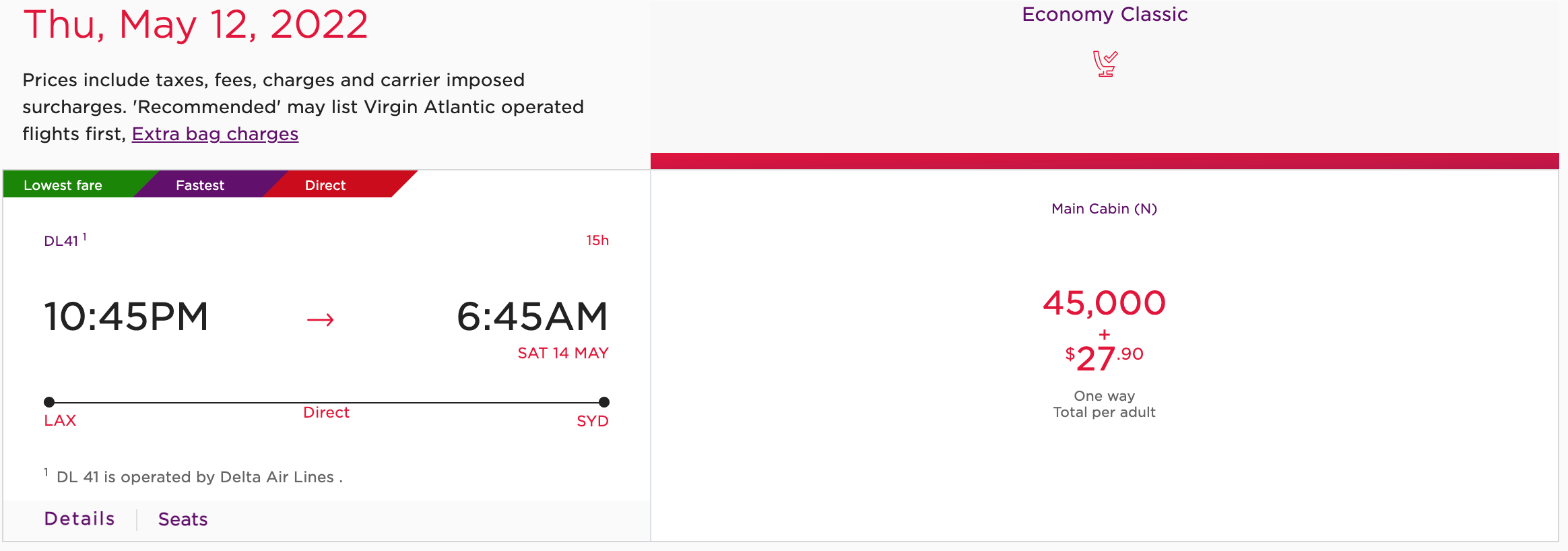Viewport: 1568px width, 551px height.
Task: Click the red arrow between flight times
Action: 320,321
